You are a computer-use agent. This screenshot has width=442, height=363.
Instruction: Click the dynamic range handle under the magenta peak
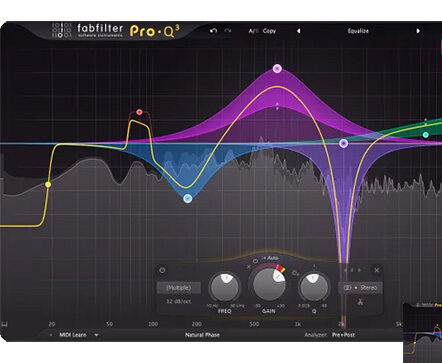coord(277,106)
